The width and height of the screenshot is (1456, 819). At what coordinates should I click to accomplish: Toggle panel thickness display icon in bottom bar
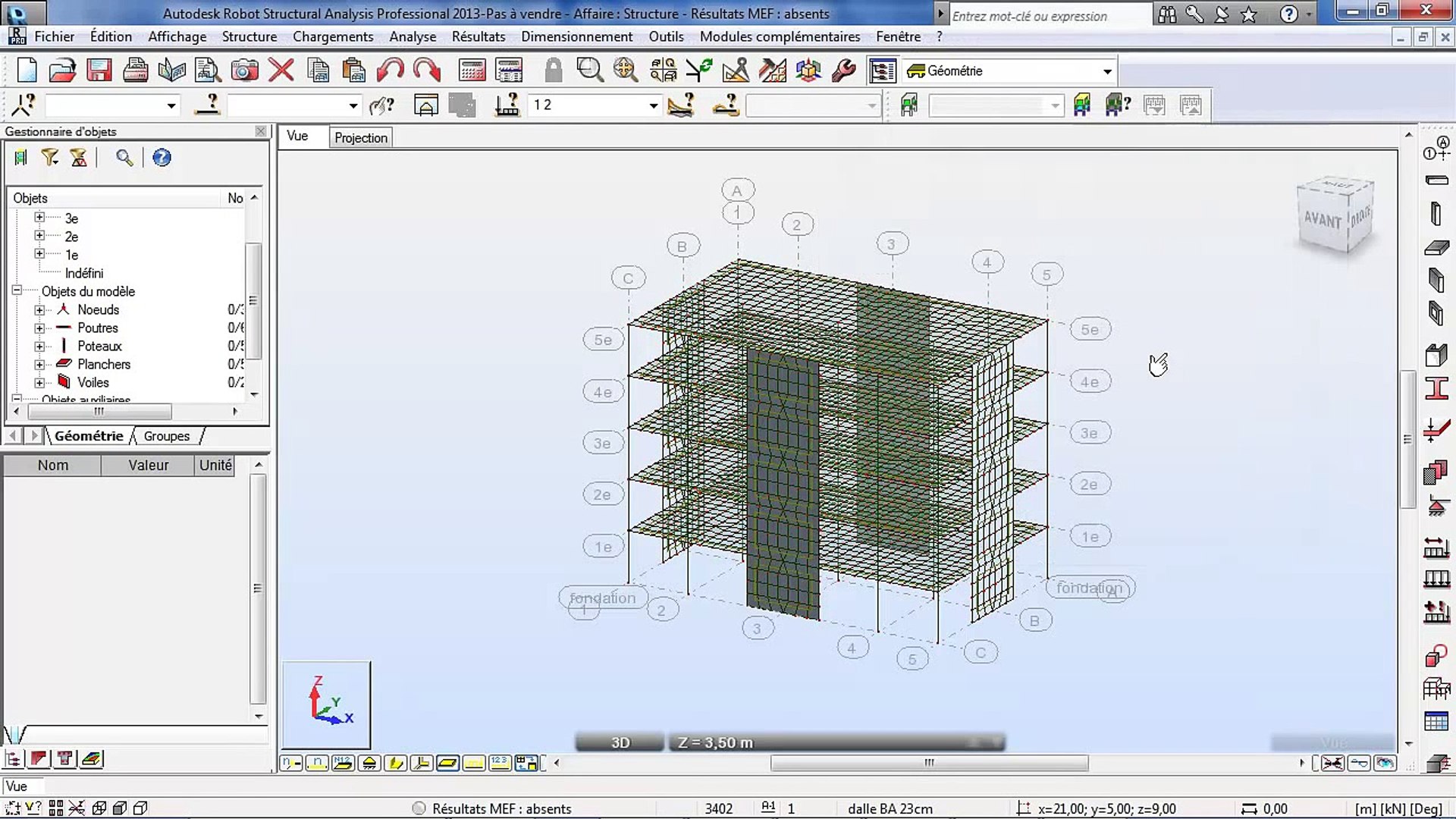[x=447, y=763]
